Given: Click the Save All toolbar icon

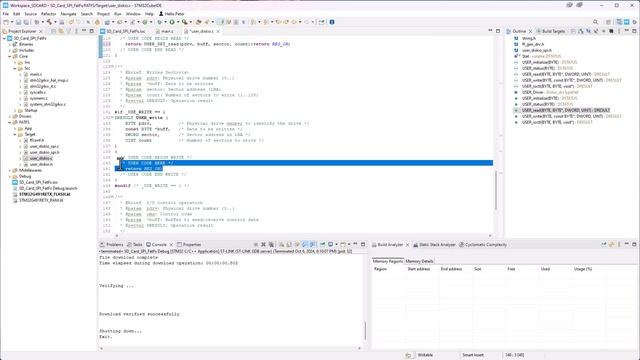Looking at the screenshot, I should pos(26,22).
